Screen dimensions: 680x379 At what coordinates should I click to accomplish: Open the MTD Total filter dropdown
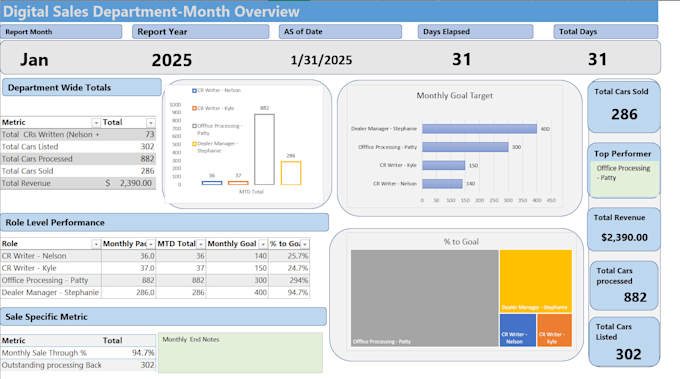(x=200, y=244)
